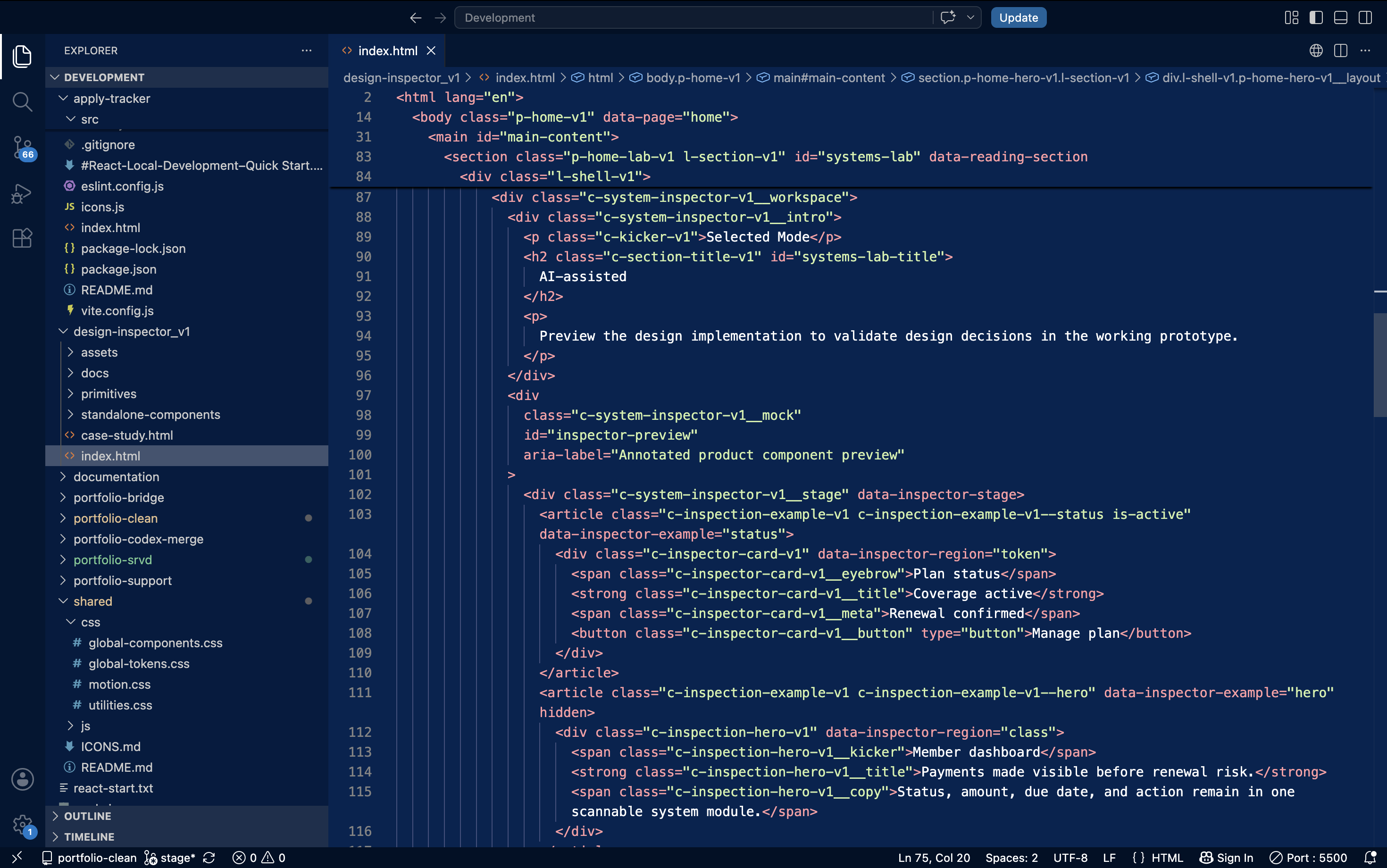The width and height of the screenshot is (1387, 868).
Task: Open the Run and Debug view
Action: (22, 193)
